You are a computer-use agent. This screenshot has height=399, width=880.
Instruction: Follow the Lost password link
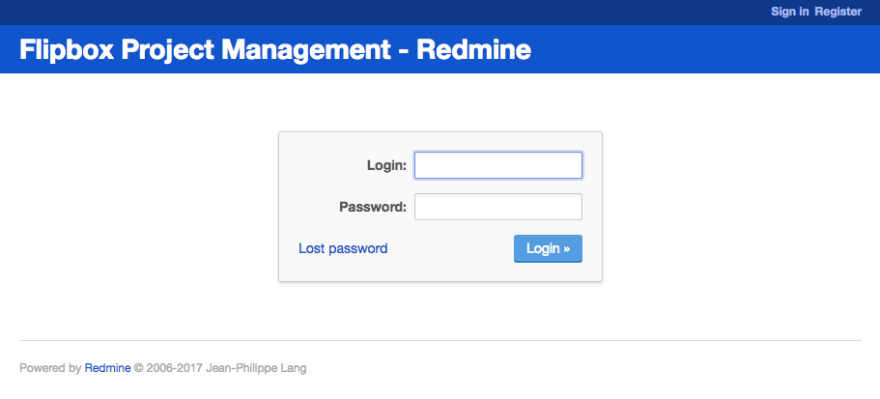click(343, 249)
